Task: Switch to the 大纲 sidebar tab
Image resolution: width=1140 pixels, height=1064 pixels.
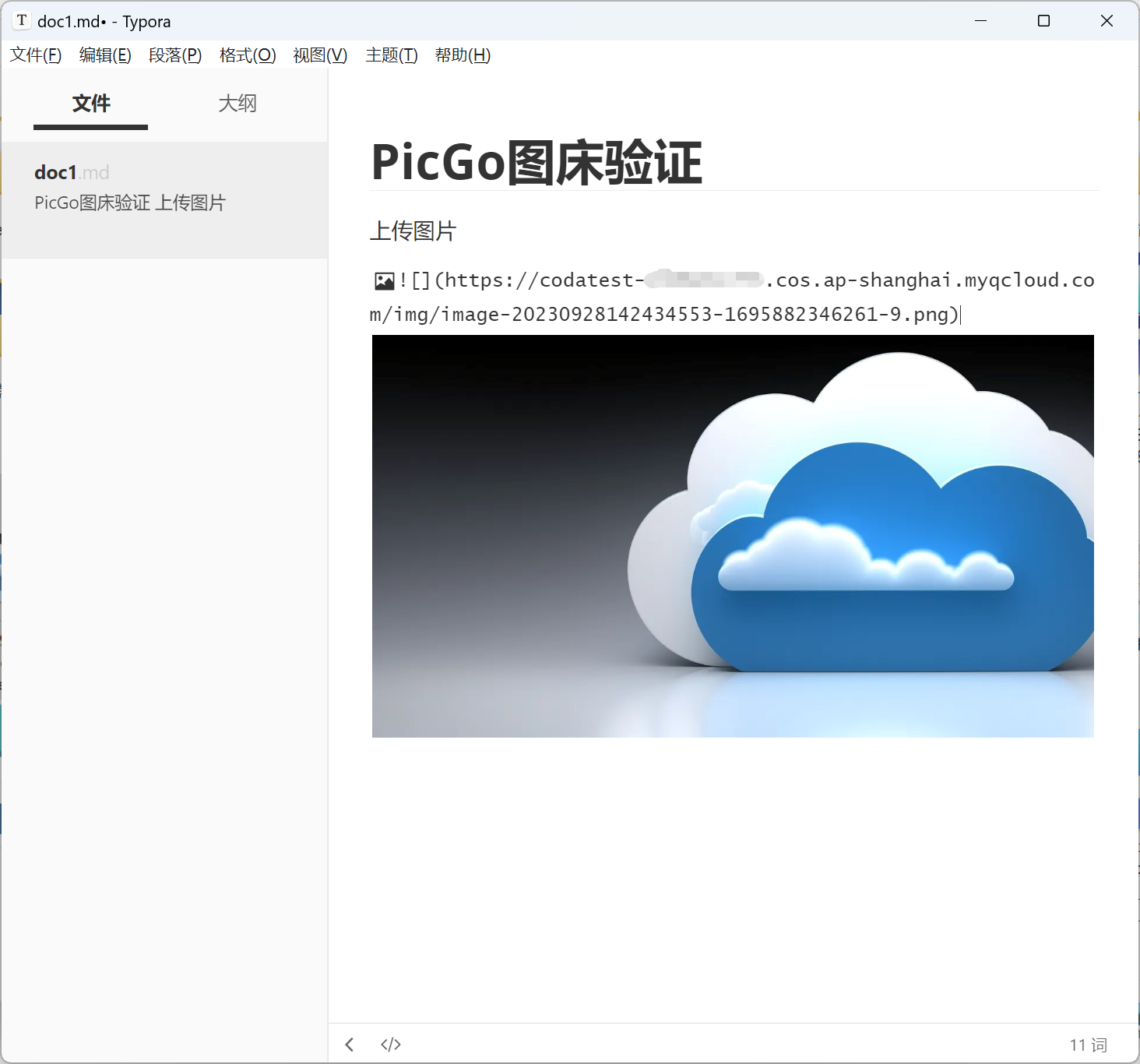Action: (x=237, y=104)
